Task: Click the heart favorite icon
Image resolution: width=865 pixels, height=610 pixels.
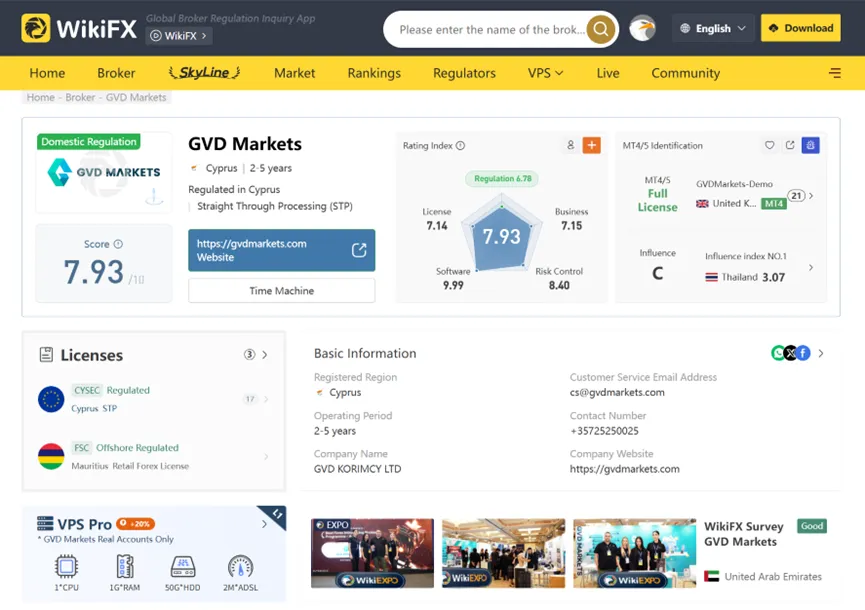Action: 770,145
